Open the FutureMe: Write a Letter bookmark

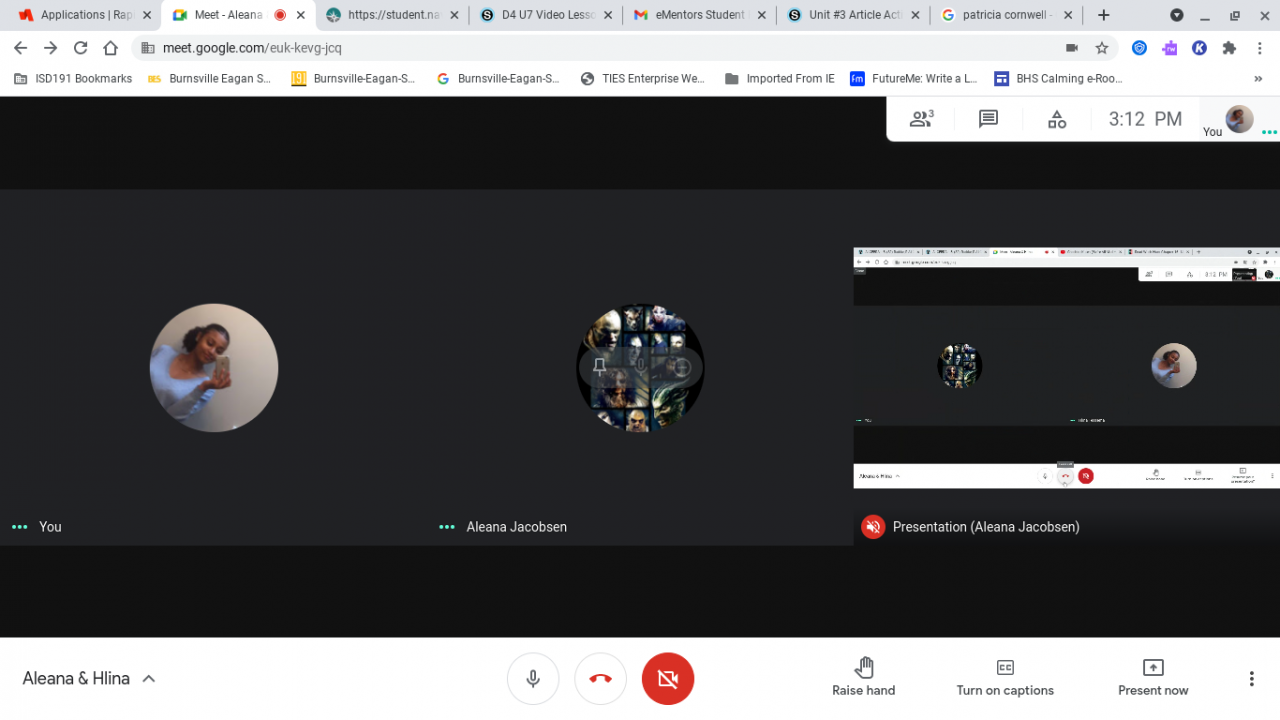913,79
